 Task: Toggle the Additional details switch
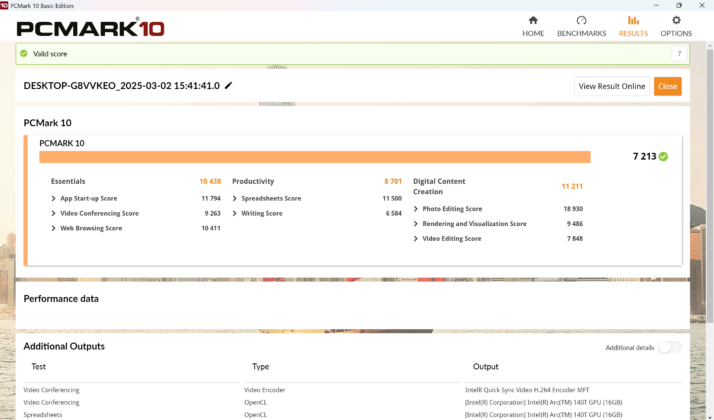[x=670, y=347]
